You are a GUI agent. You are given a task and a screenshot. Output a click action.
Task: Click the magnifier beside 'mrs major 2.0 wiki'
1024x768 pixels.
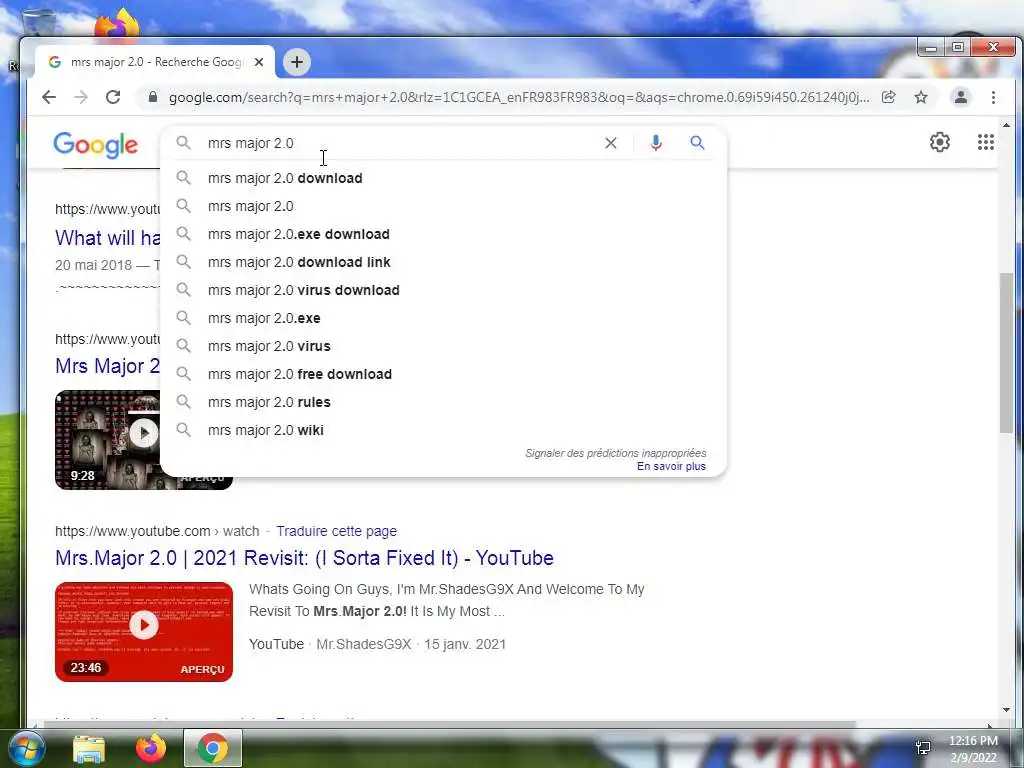point(184,430)
